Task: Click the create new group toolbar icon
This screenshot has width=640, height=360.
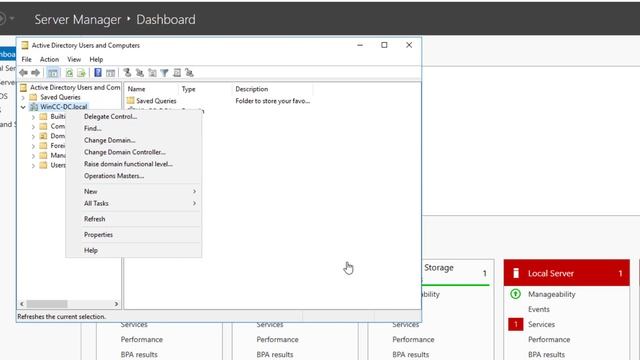Action: pos(140,73)
